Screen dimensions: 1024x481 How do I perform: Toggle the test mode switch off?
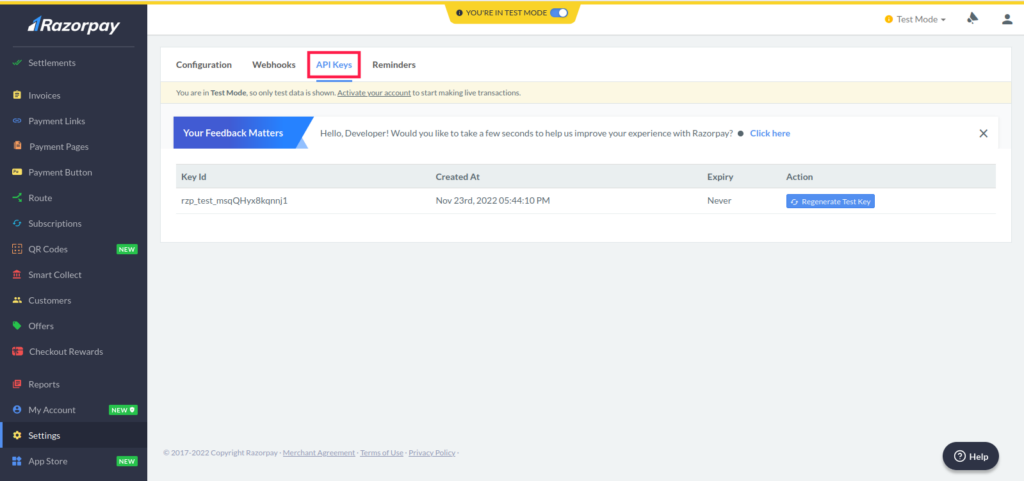point(559,13)
